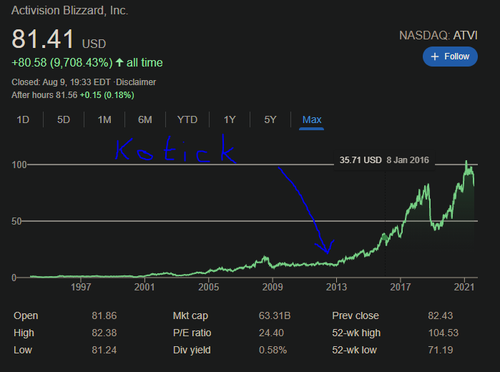
Task: Click the green up arrow beside all time
Action: 119,62
